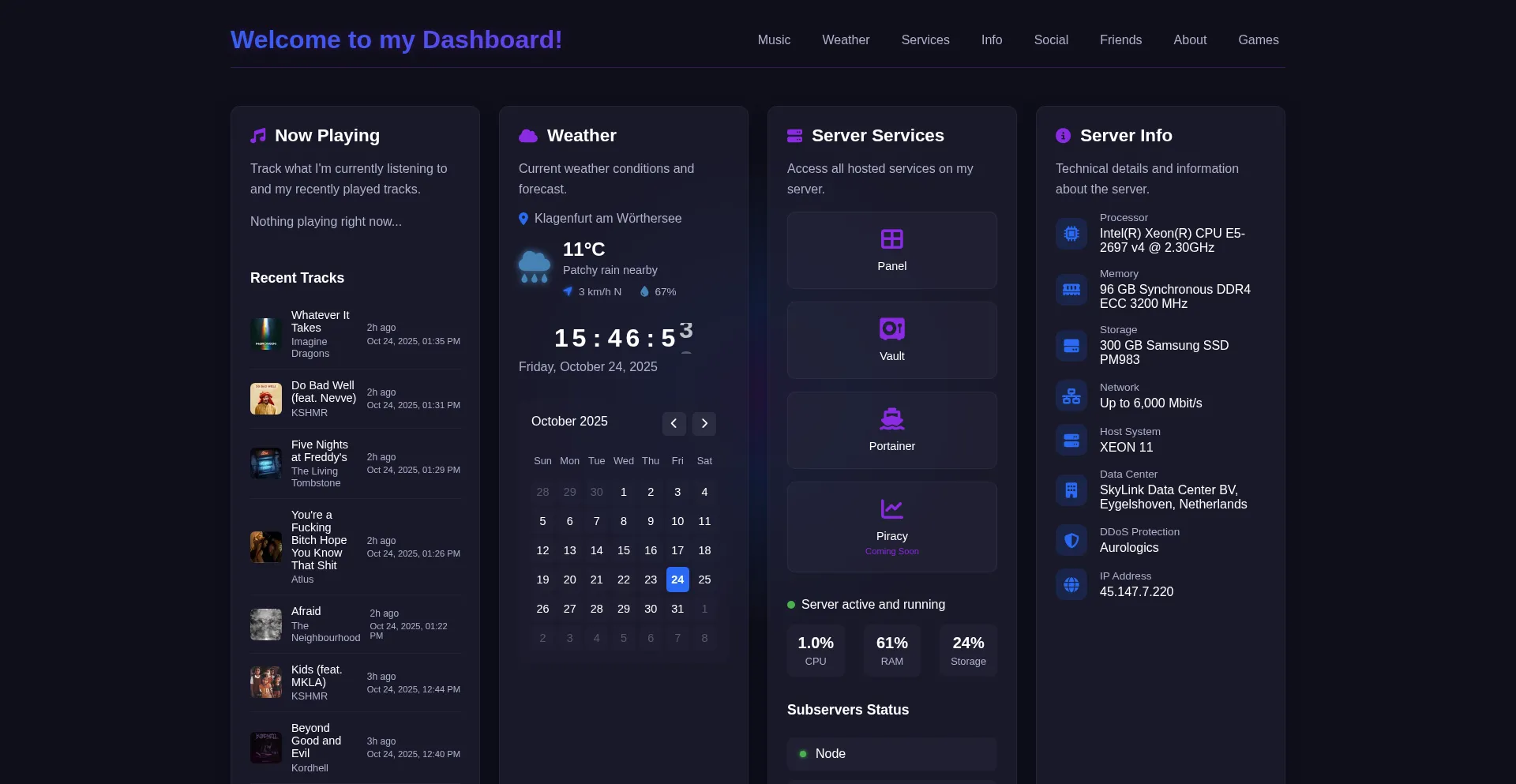This screenshot has width=1516, height=784.
Task: Go to next month in calendar
Action: coord(704,423)
